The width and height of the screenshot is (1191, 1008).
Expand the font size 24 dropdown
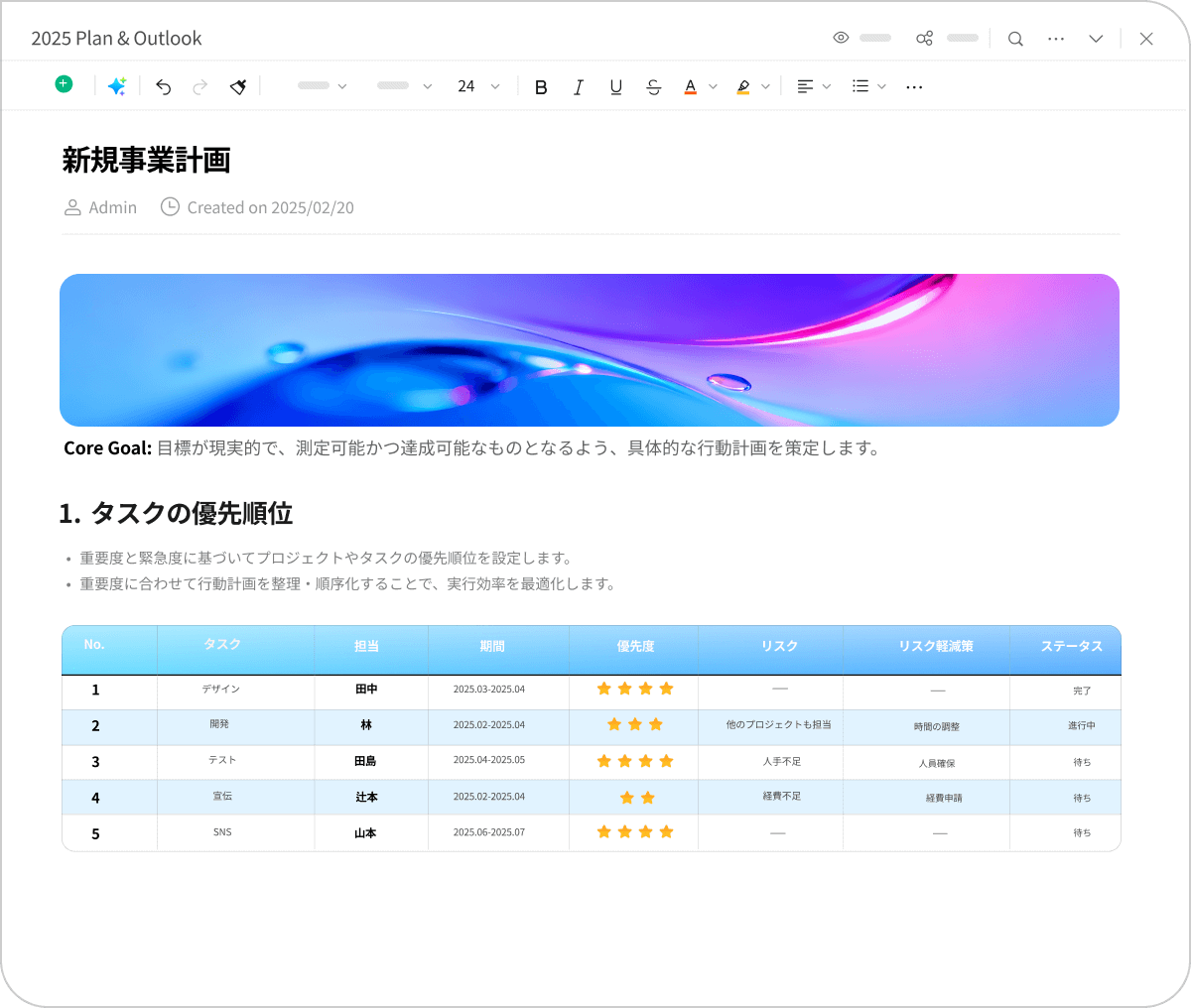(x=478, y=87)
